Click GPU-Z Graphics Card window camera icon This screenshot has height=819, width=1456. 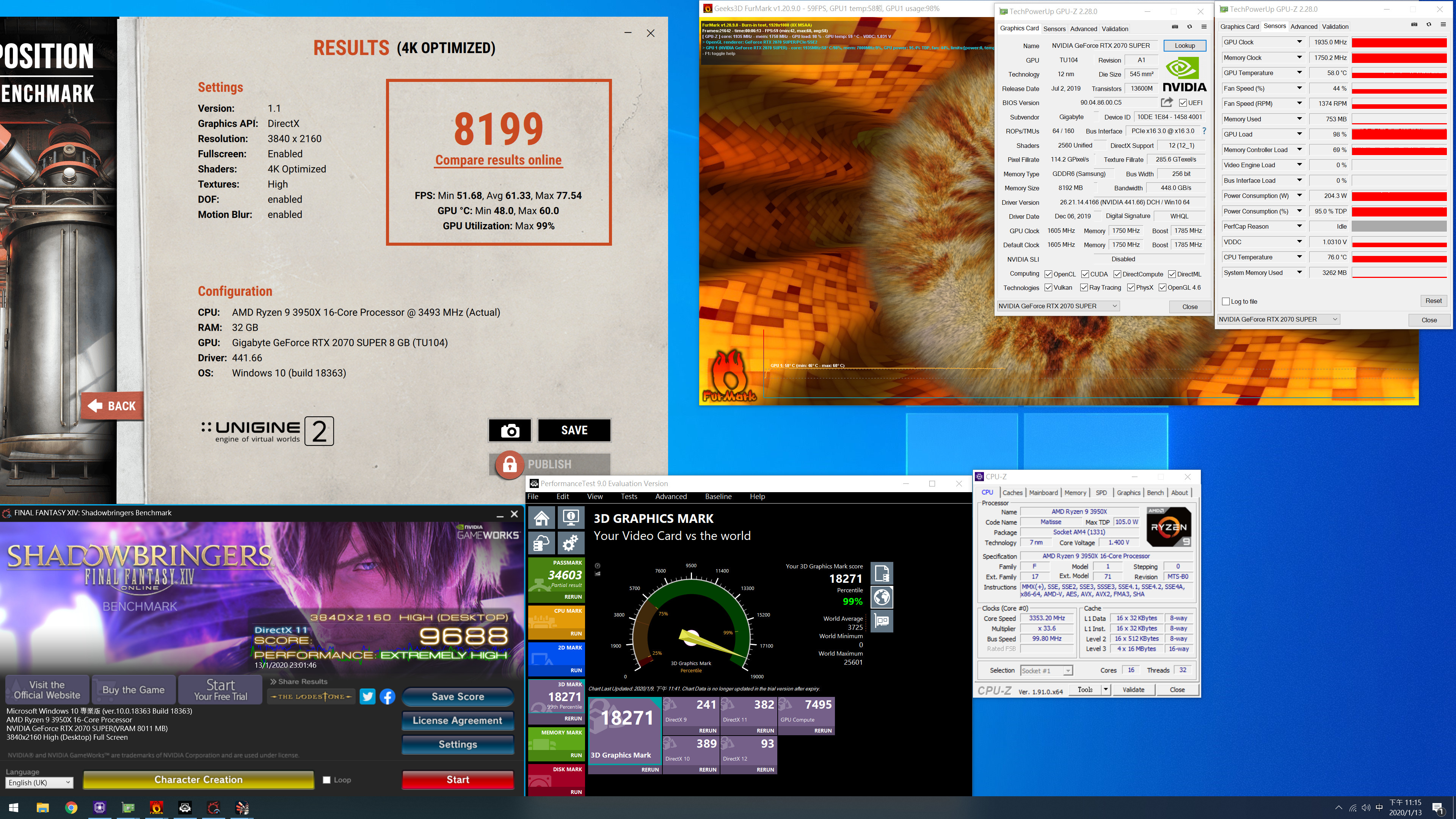point(1175,27)
